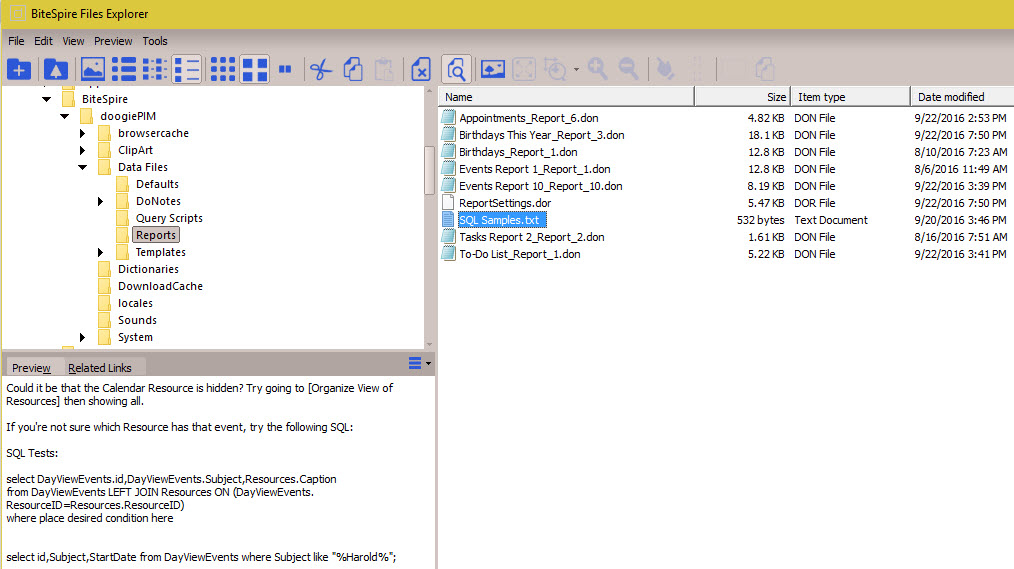Select the Reports folder in tree
1014x569 pixels.
coord(156,235)
